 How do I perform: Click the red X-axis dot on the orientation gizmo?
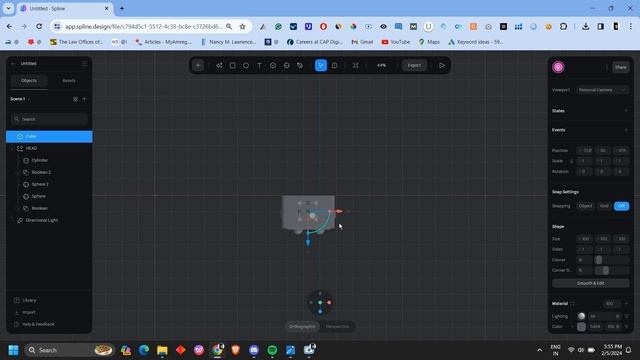[329, 302]
